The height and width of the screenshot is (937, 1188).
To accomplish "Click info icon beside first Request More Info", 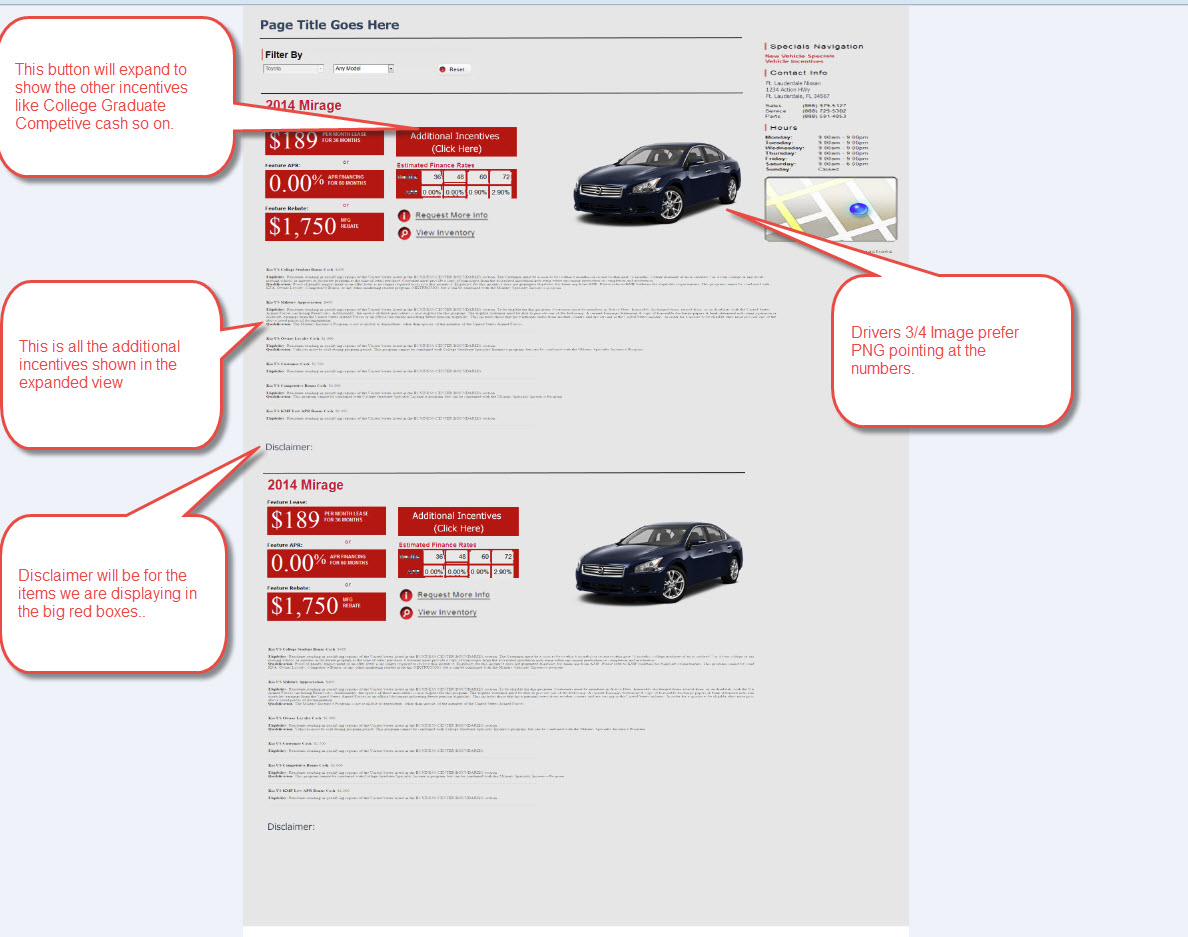I will coord(404,216).
